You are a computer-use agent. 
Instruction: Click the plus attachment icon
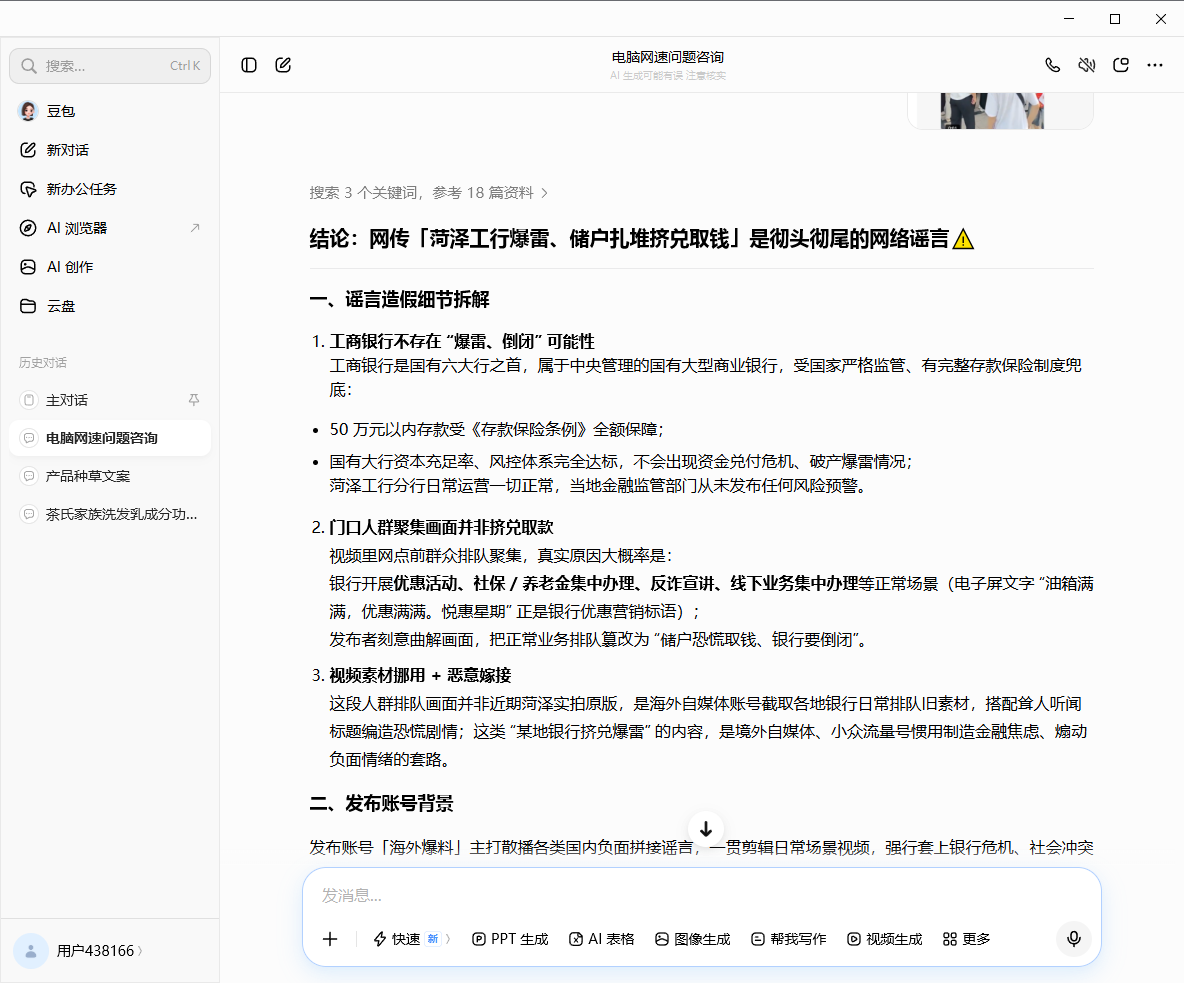click(x=330, y=939)
